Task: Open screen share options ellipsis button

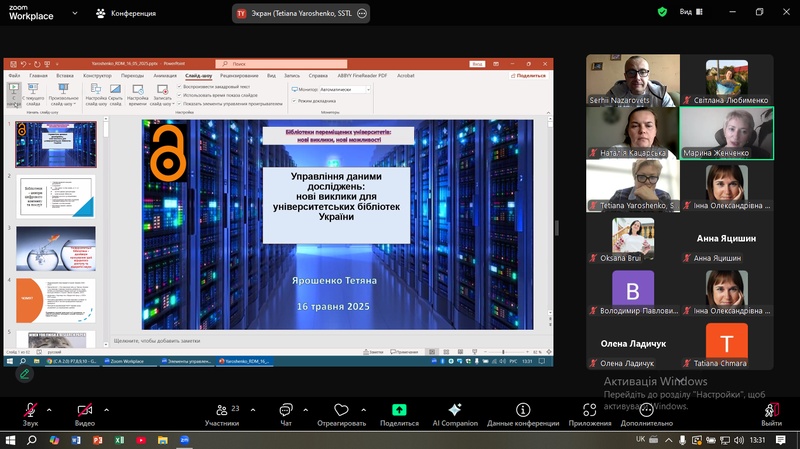Action: pyautogui.click(x=362, y=13)
